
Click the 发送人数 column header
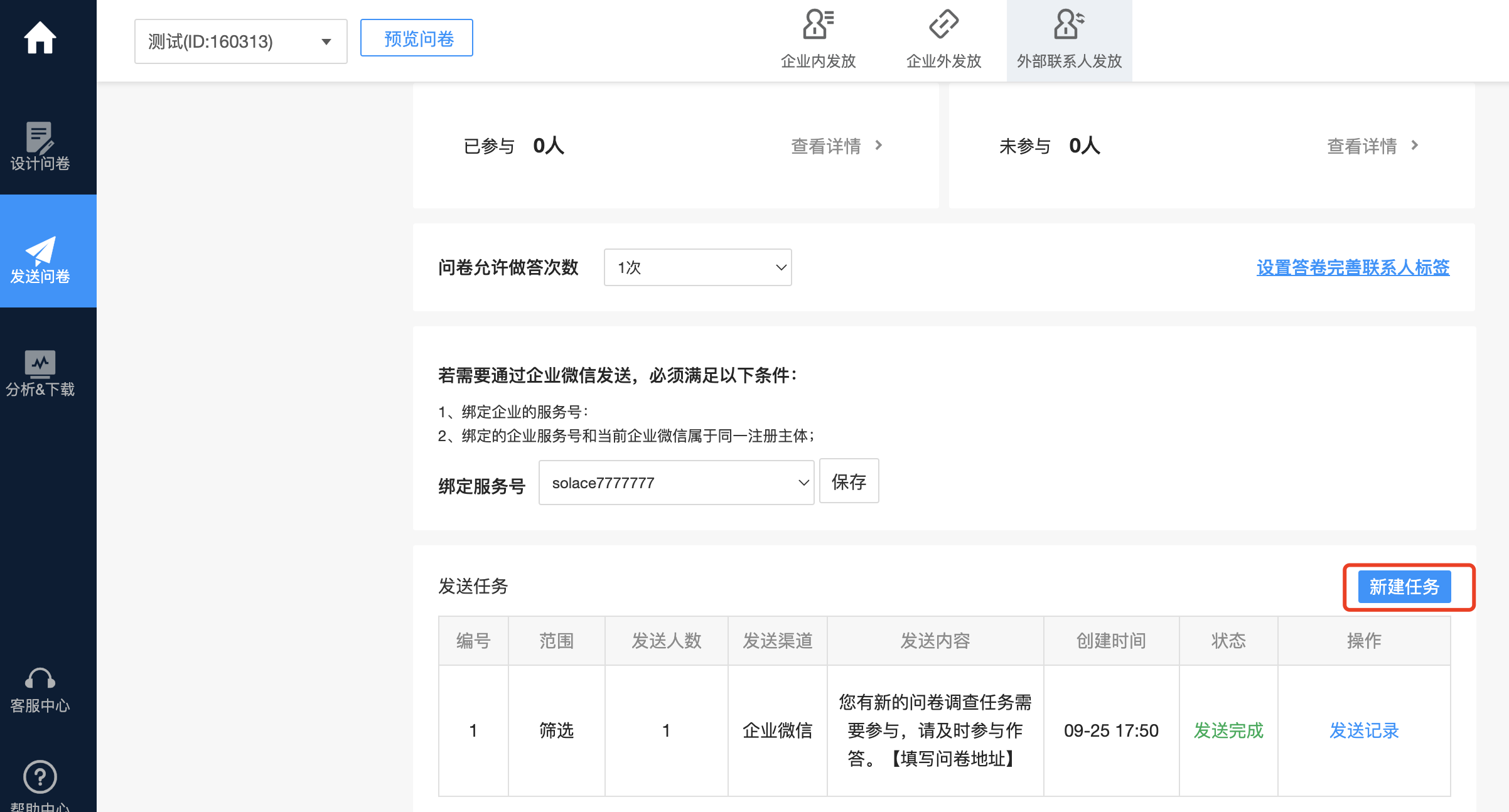pyautogui.click(x=667, y=641)
